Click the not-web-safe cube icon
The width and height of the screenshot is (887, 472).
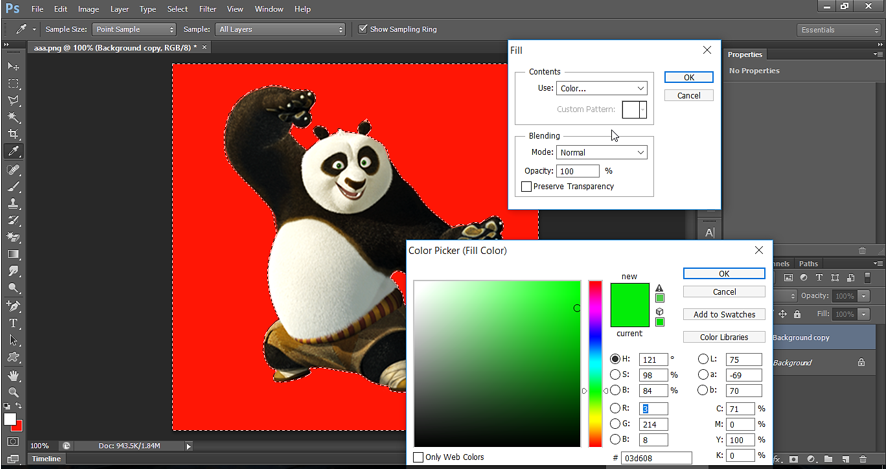pyautogui.click(x=659, y=312)
